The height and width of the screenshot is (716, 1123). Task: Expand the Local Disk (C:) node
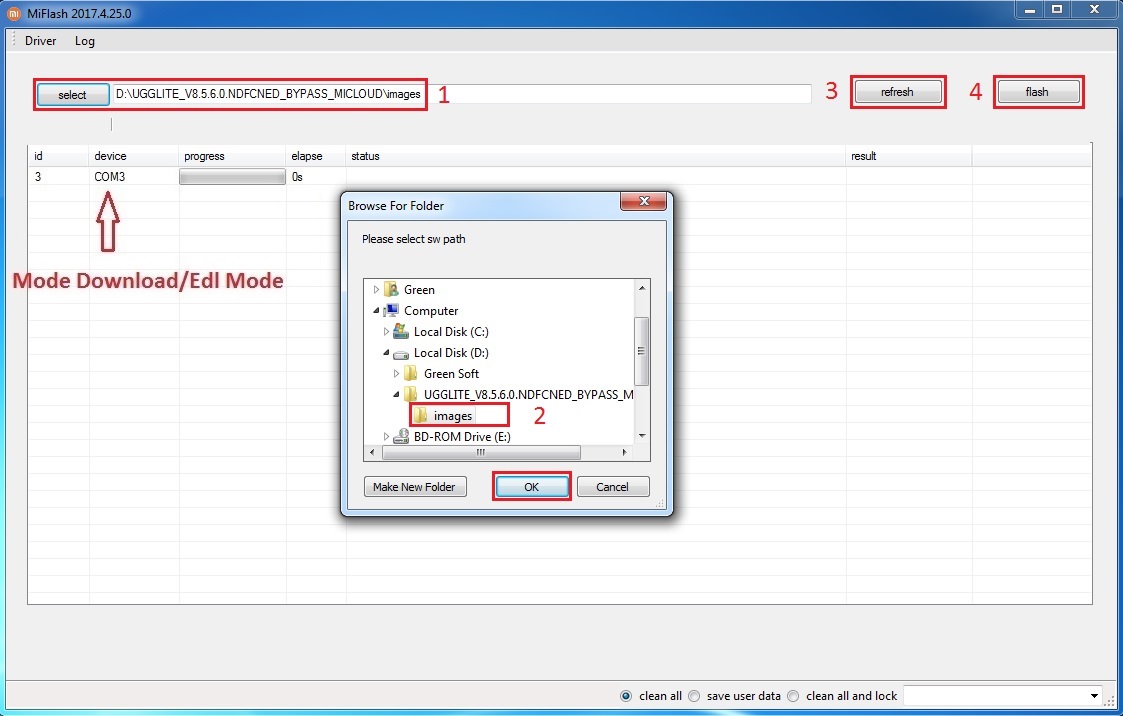(x=386, y=332)
